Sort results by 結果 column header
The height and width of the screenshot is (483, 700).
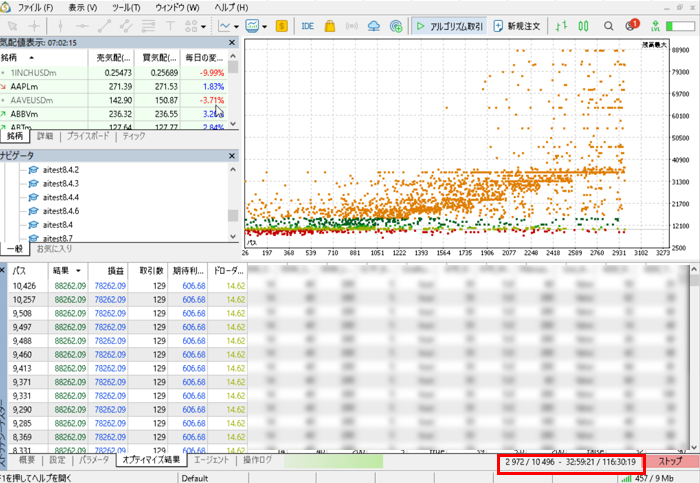[x=60, y=270]
